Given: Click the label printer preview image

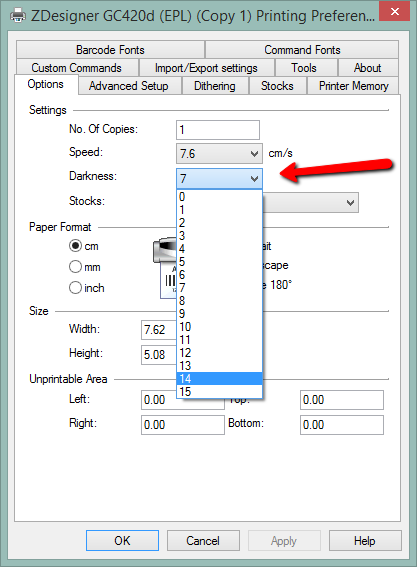Looking at the screenshot, I should 165,268.
